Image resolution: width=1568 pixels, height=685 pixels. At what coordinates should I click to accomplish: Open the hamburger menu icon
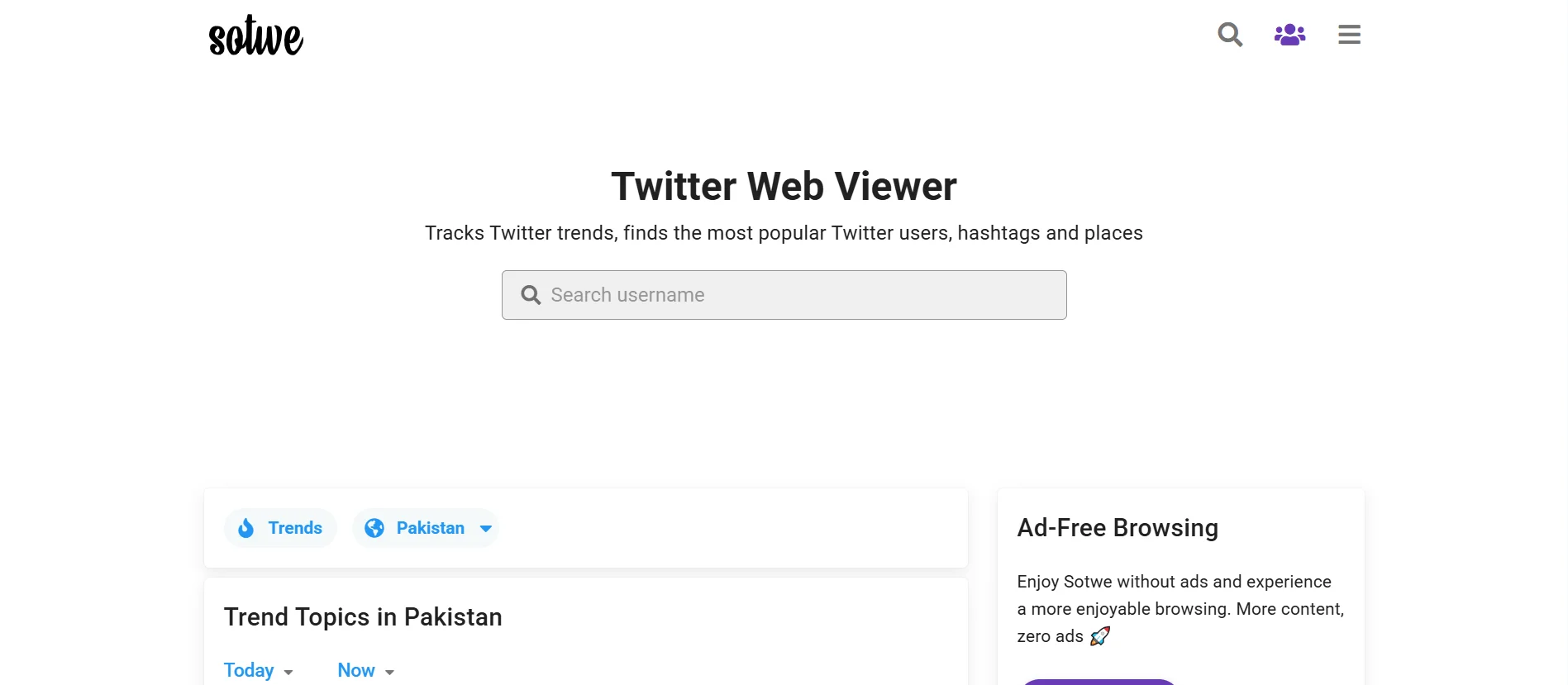point(1349,35)
